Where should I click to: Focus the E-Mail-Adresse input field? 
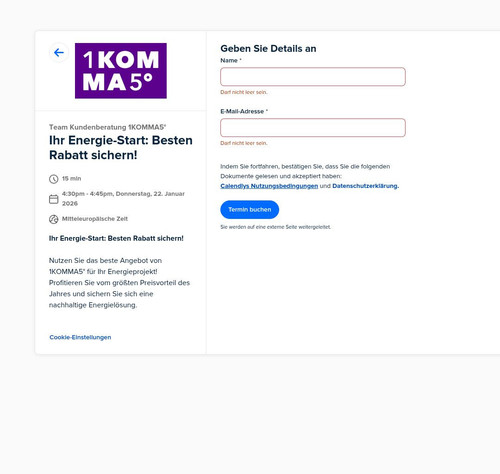(313, 128)
